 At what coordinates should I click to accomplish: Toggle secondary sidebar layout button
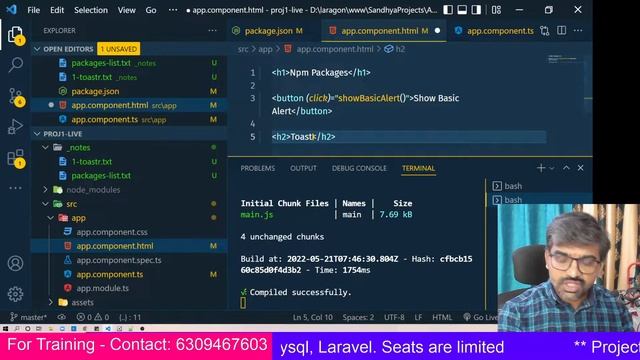(x=476, y=10)
